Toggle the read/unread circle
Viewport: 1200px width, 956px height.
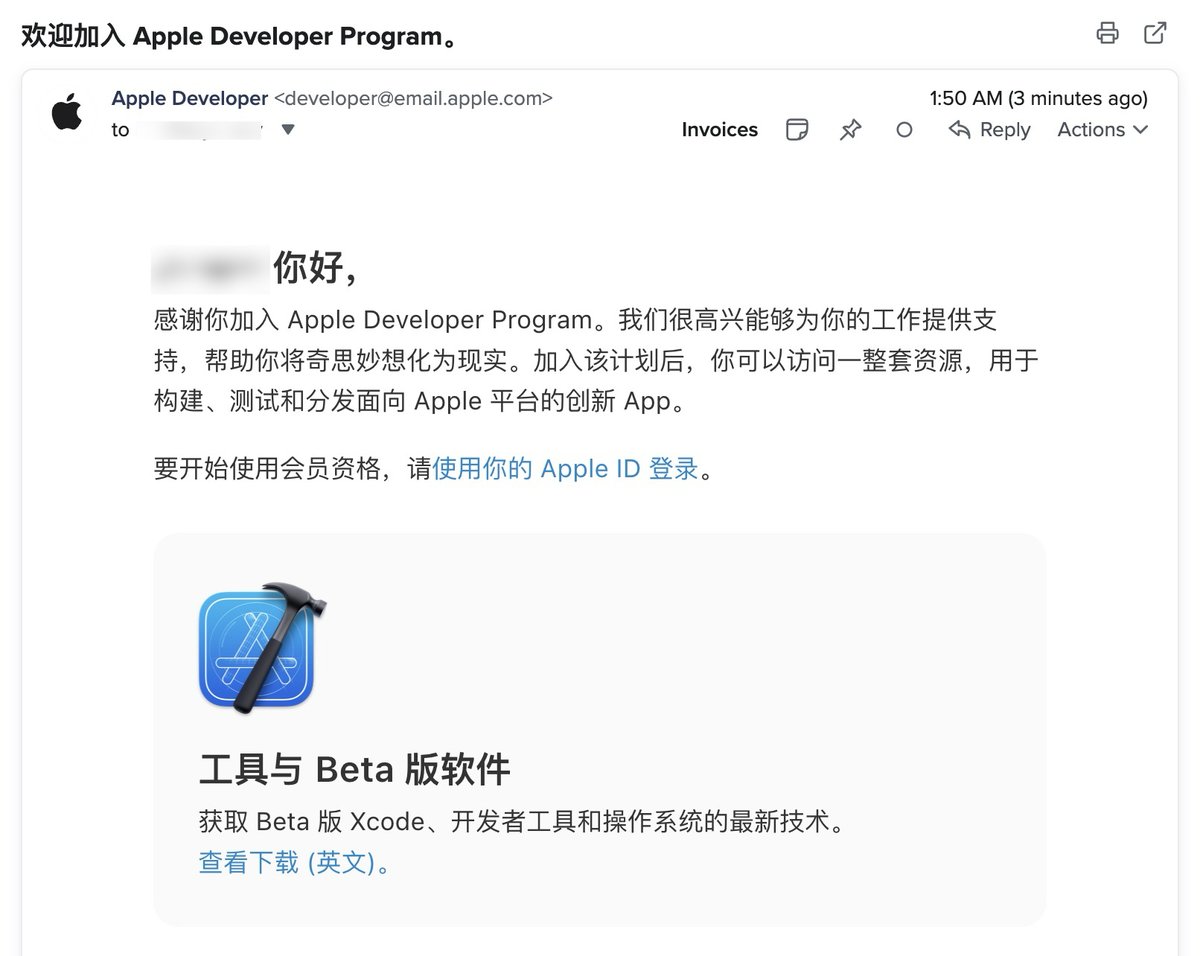pyautogui.click(x=904, y=130)
